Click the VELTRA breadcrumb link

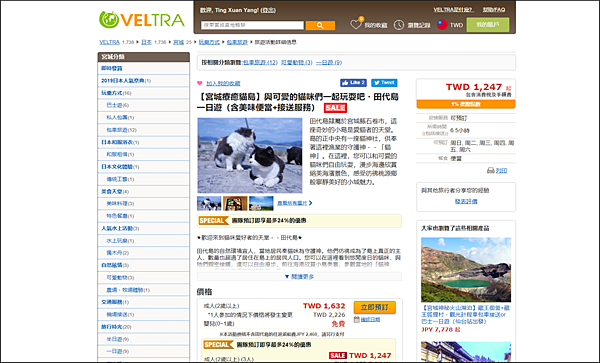click(109, 42)
